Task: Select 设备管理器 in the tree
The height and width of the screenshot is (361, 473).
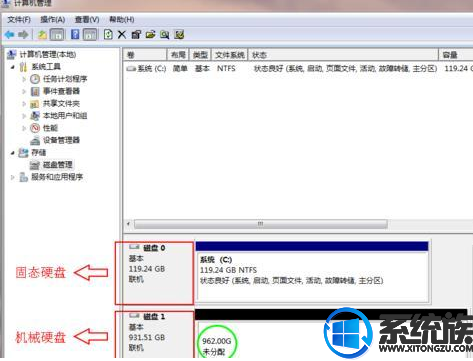Action: point(61,140)
